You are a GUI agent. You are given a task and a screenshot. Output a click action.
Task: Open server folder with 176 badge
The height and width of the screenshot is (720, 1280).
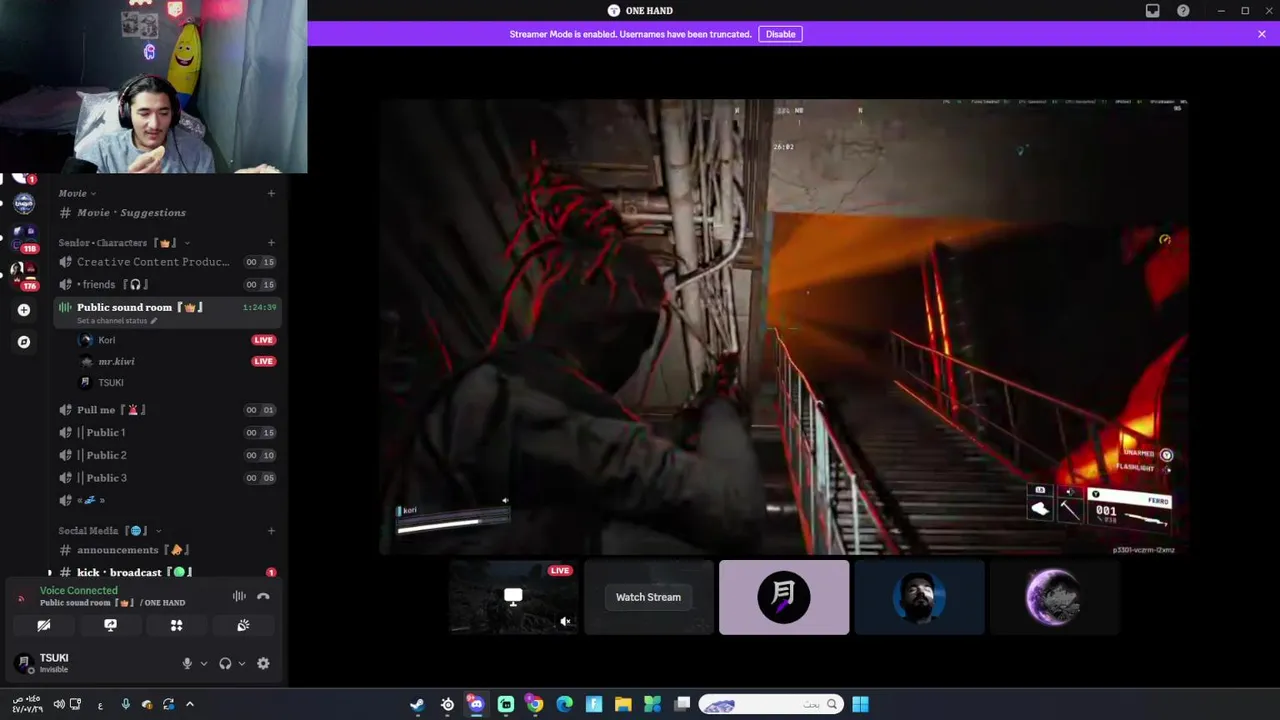tap(24, 274)
